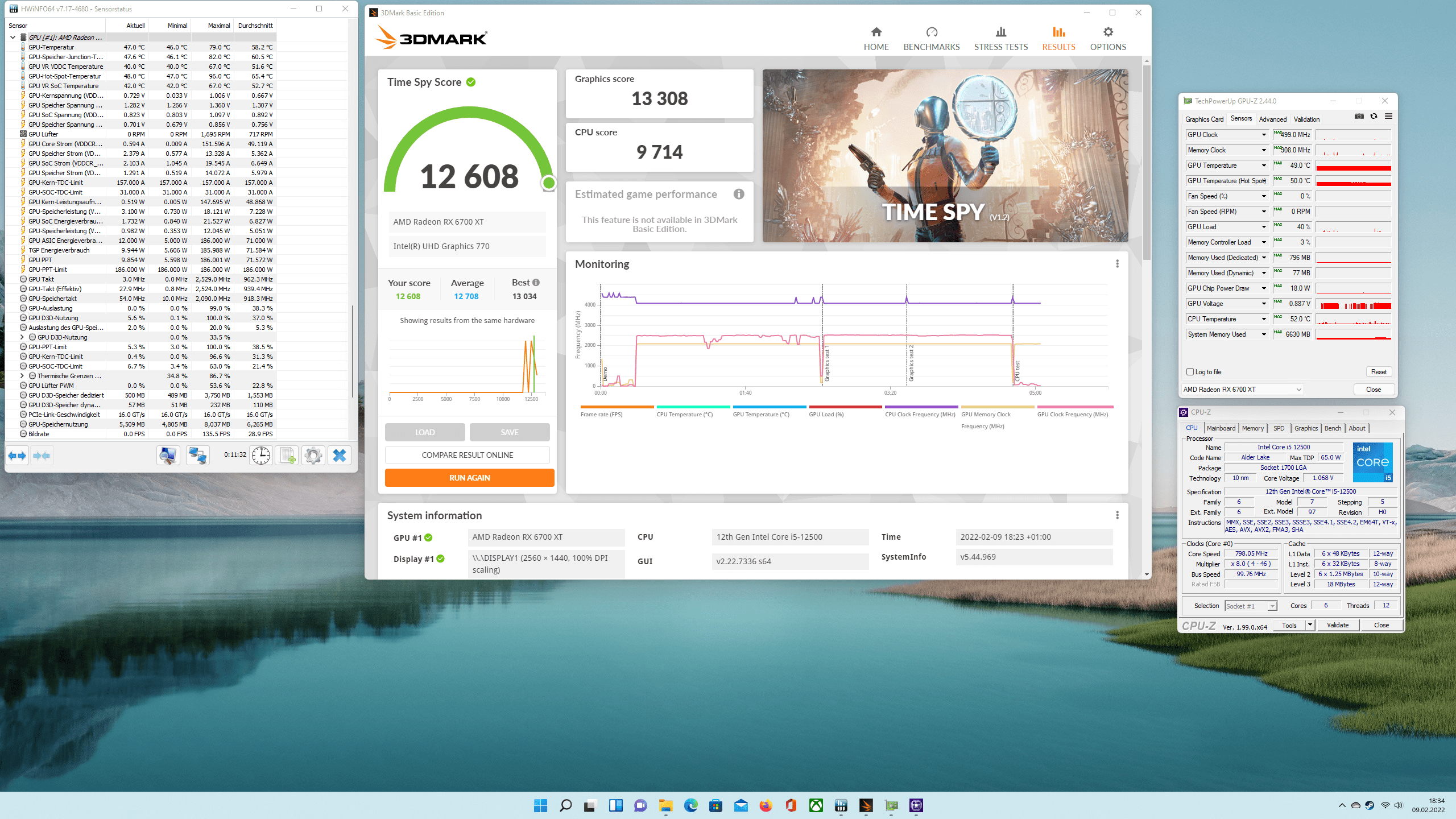The height and width of the screenshot is (819, 1456).
Task: Click GPU-Z screenshot camera icon
Action: point(1359,117)
